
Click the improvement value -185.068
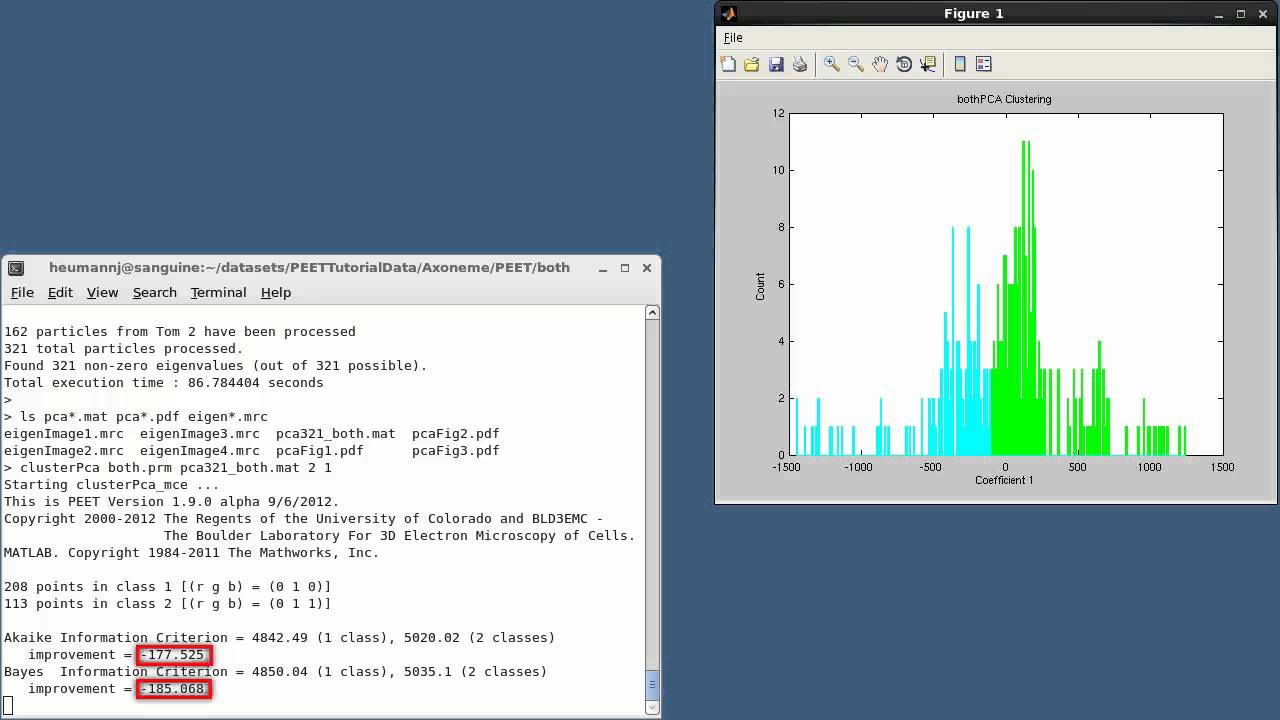[x=174, y=689]
